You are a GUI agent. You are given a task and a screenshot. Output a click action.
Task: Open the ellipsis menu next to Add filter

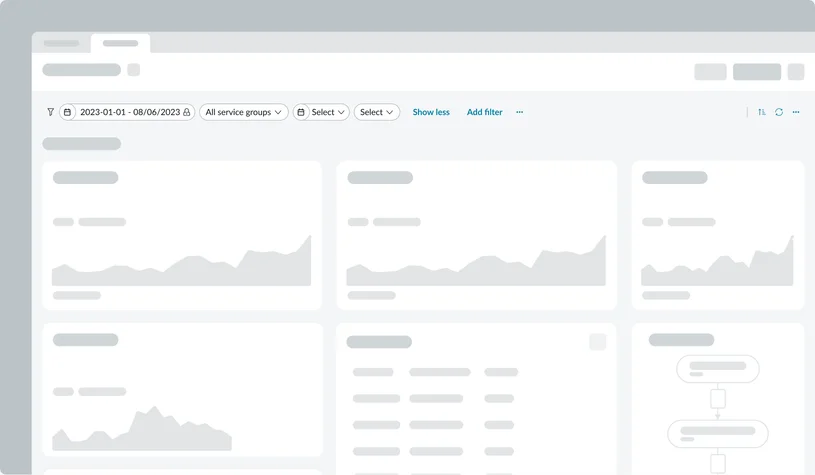[520, 112]
